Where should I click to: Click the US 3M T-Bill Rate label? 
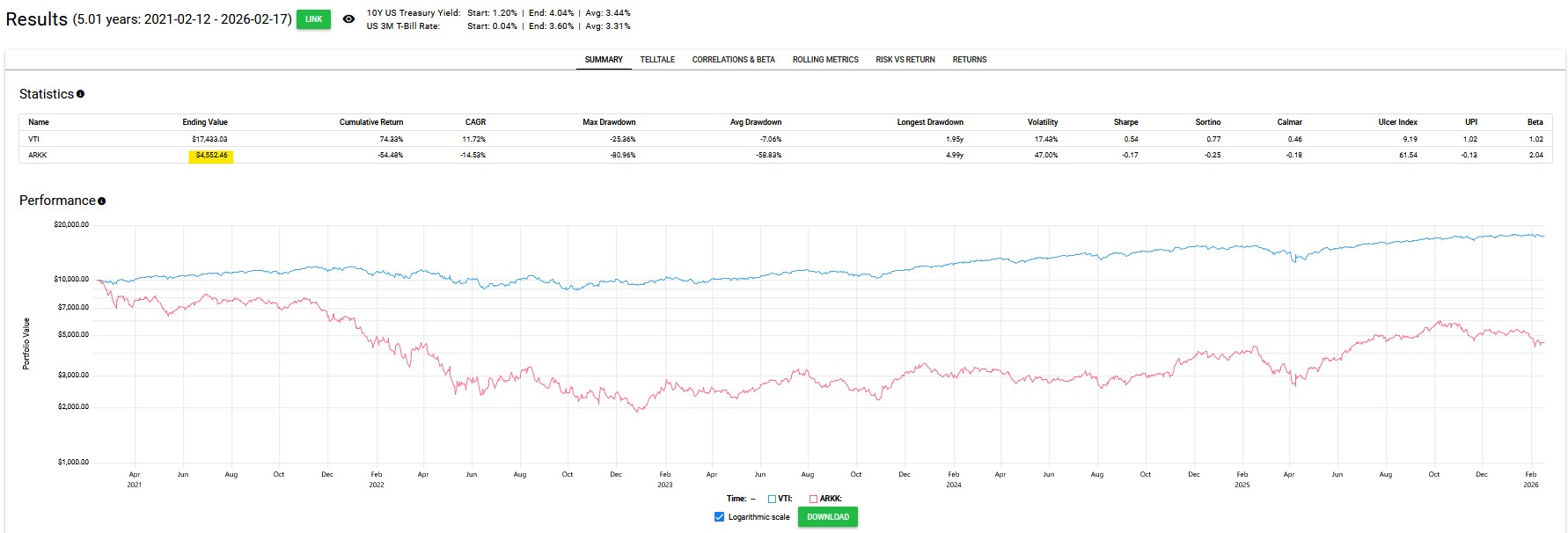403,26
